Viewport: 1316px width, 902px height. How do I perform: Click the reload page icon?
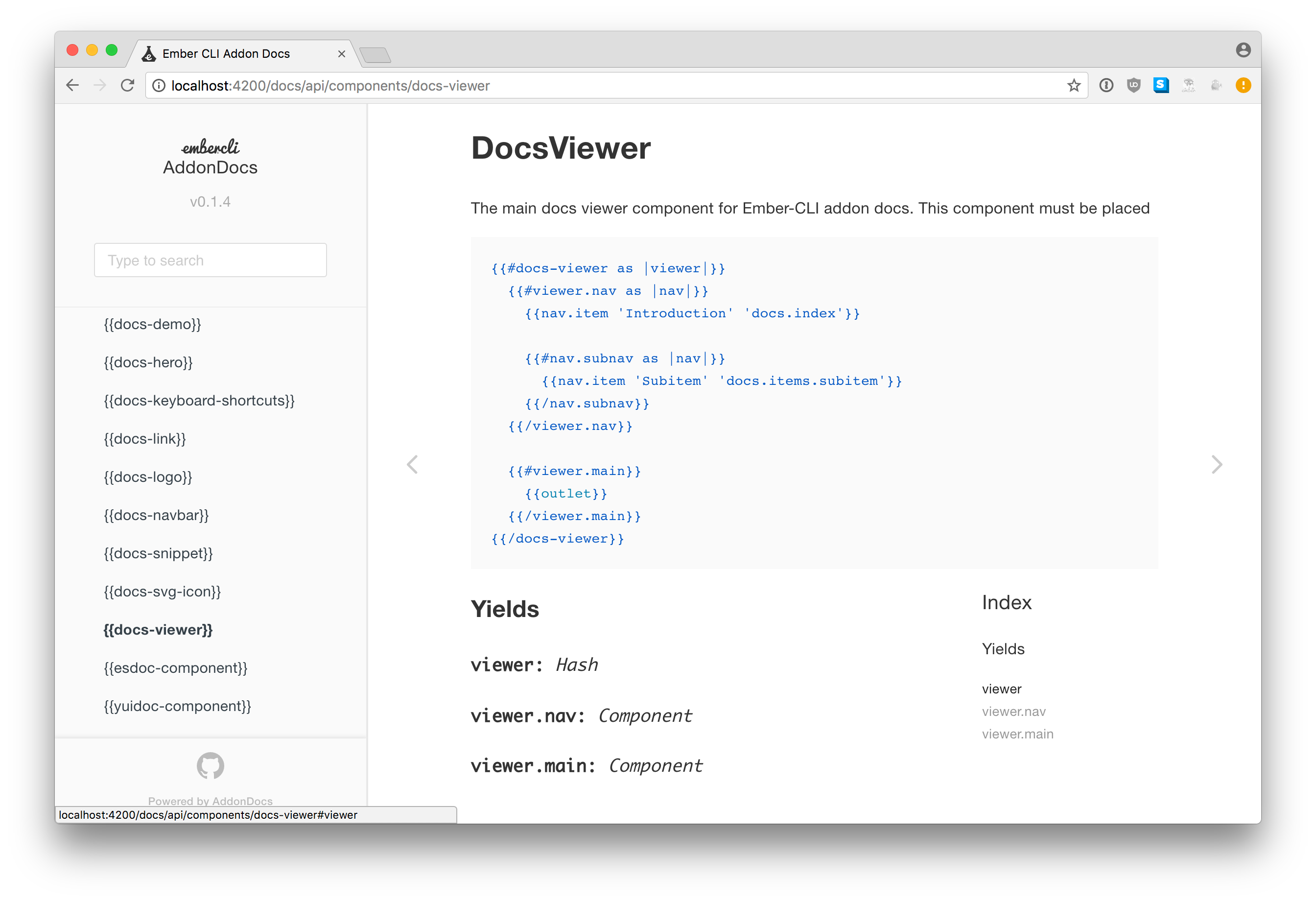[x=127, y=85]
